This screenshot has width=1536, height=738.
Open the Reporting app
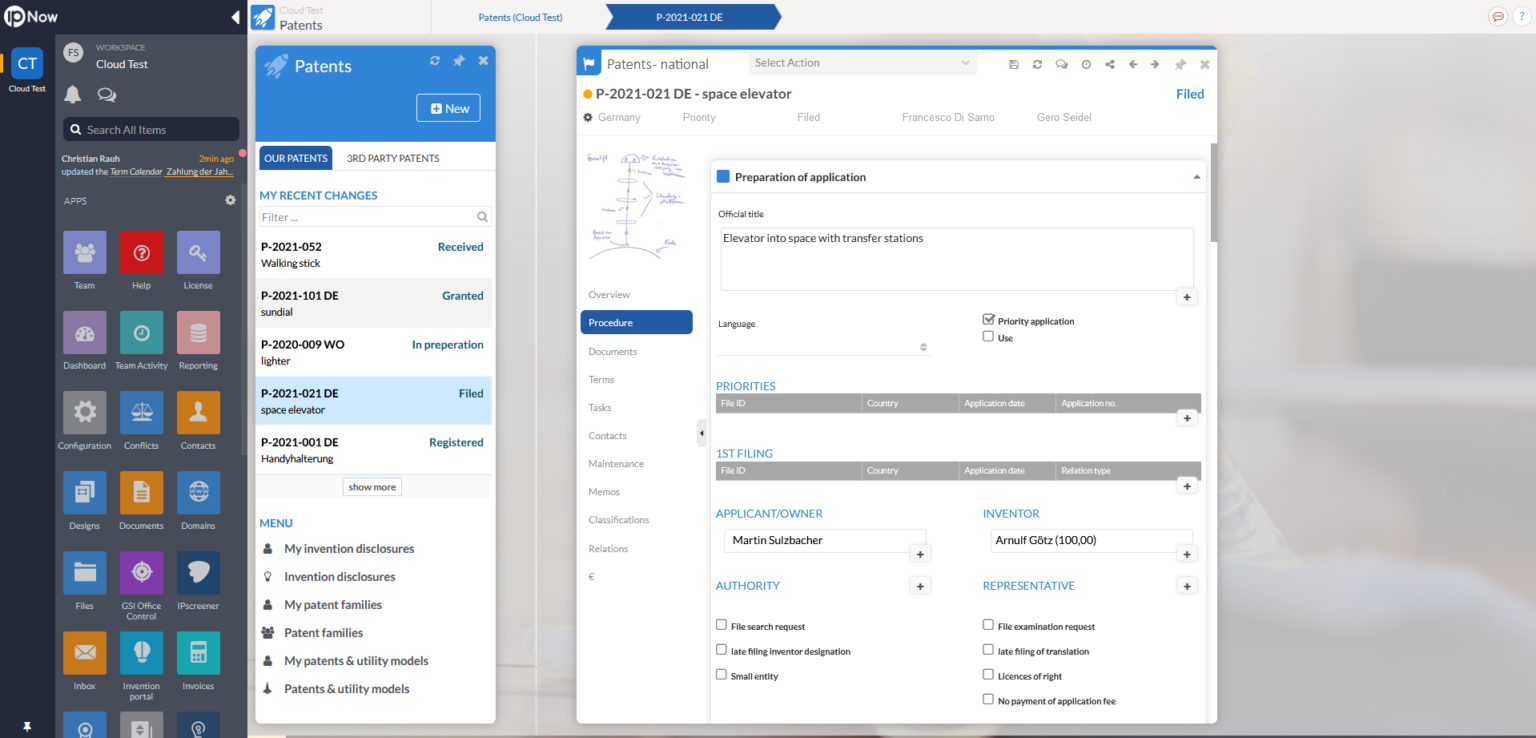pyautogui.click(x=198, y=331)
